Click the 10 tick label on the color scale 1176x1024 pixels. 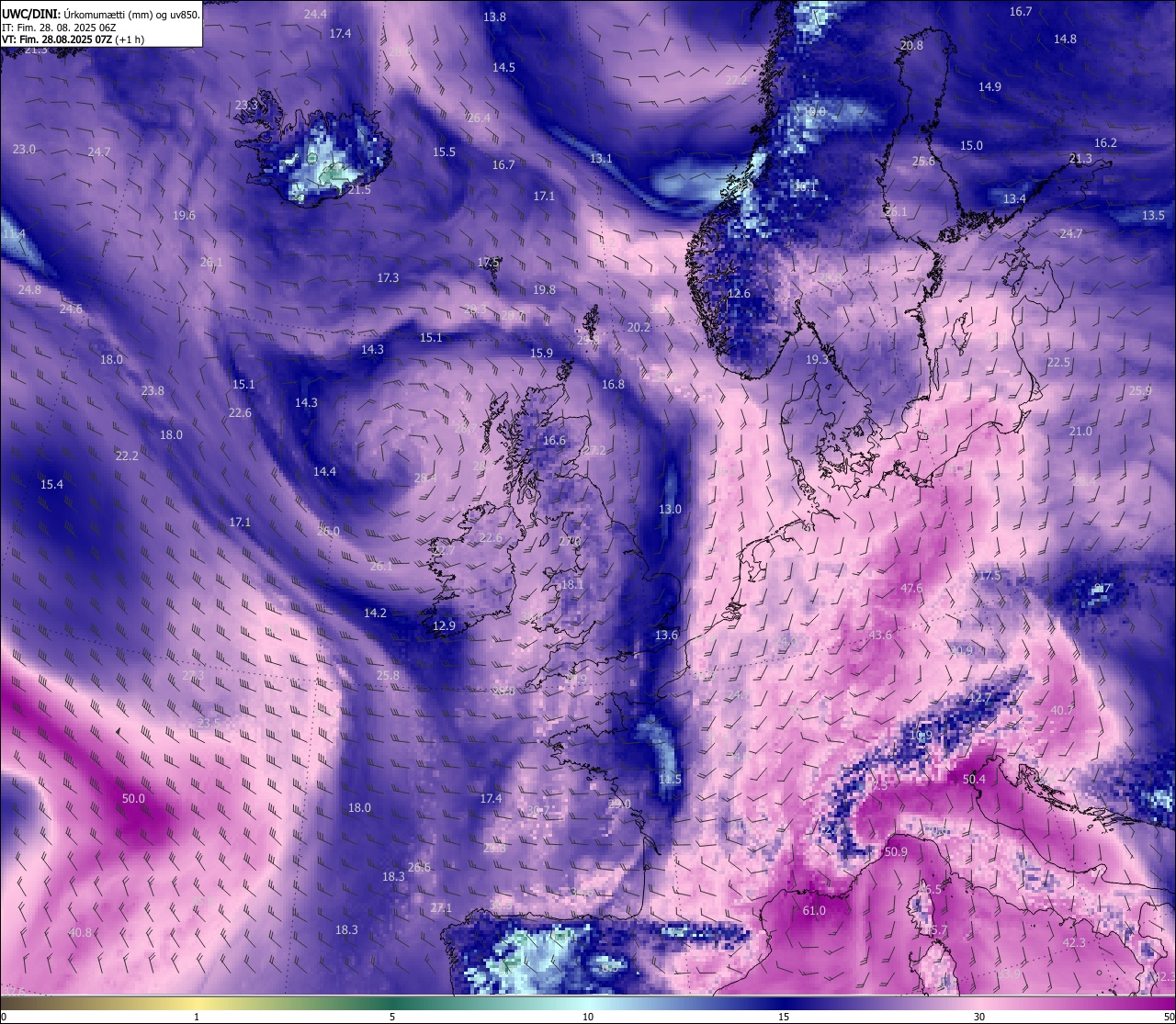pyautogui.click(x=587, y=1017)
